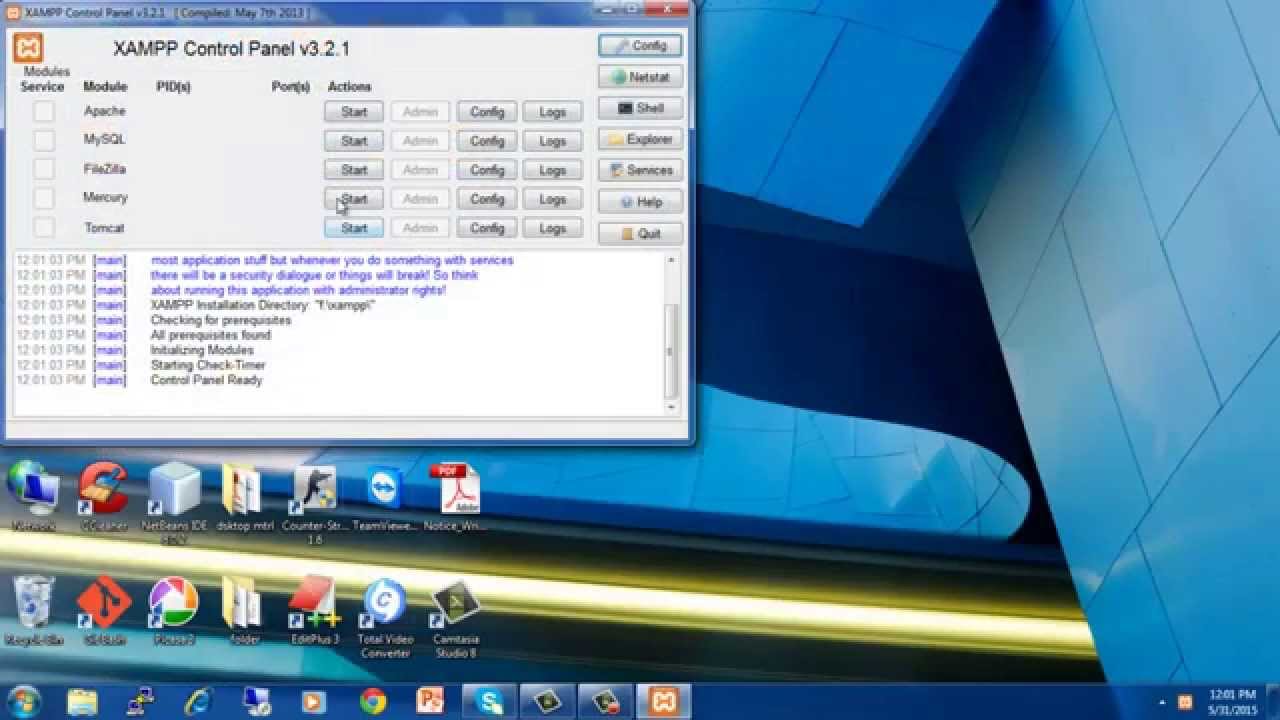View Logs for the MySQL module
Screen dimensions: 1280x720
click(x=553, y=141)
